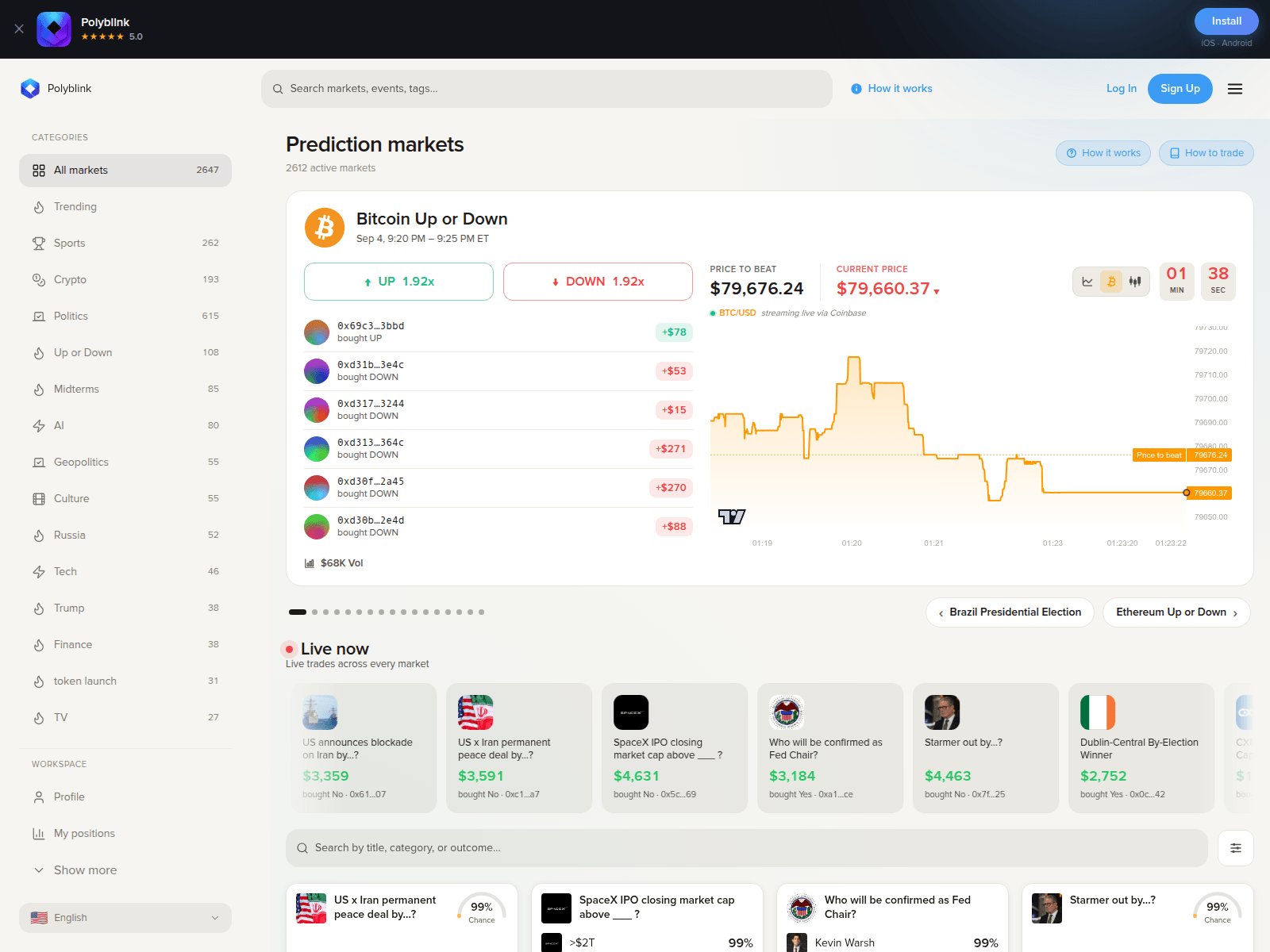
Task: Click the Sign Up button
Action: 1180,89
